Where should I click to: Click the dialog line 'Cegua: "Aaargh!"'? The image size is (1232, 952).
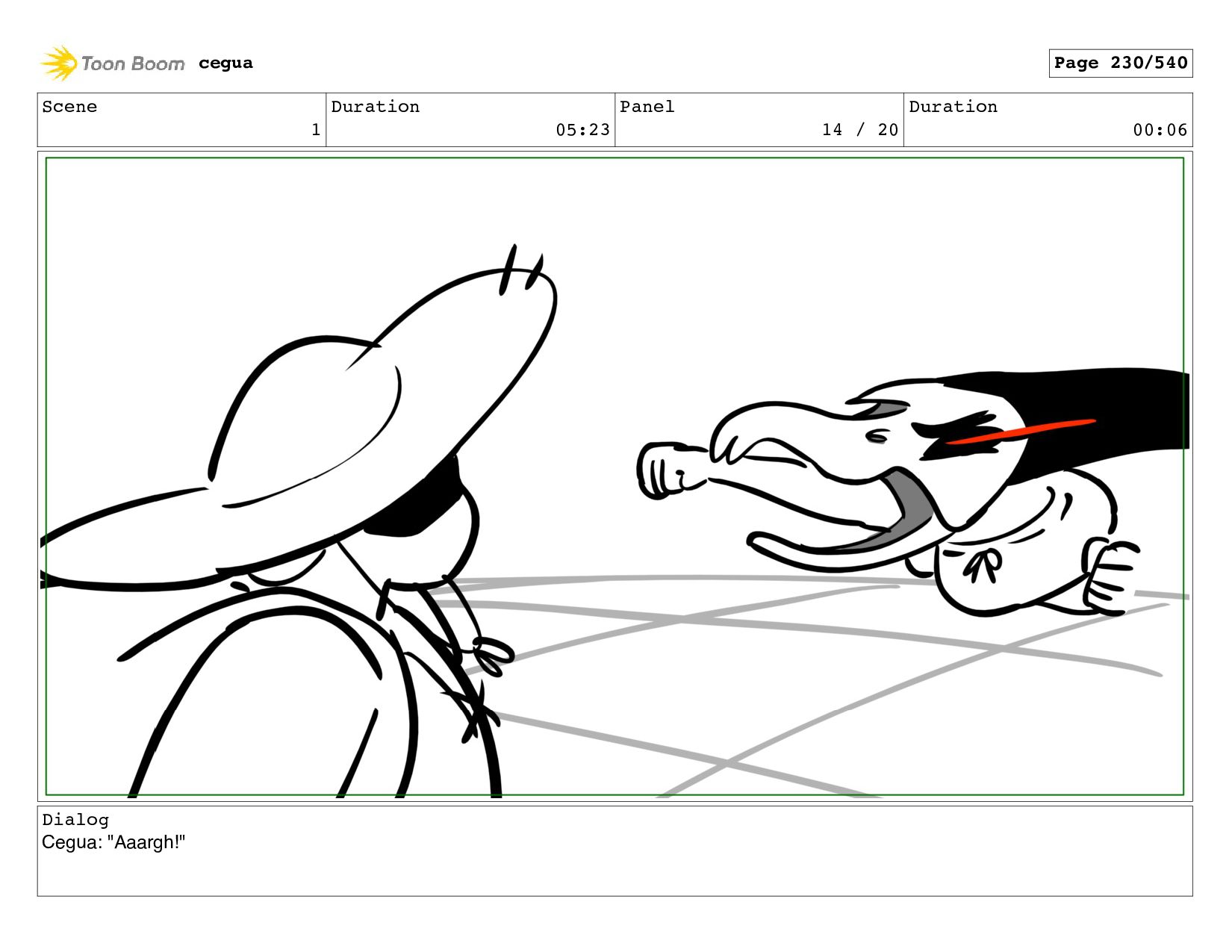pyautogui.click(x=113, y=842)
